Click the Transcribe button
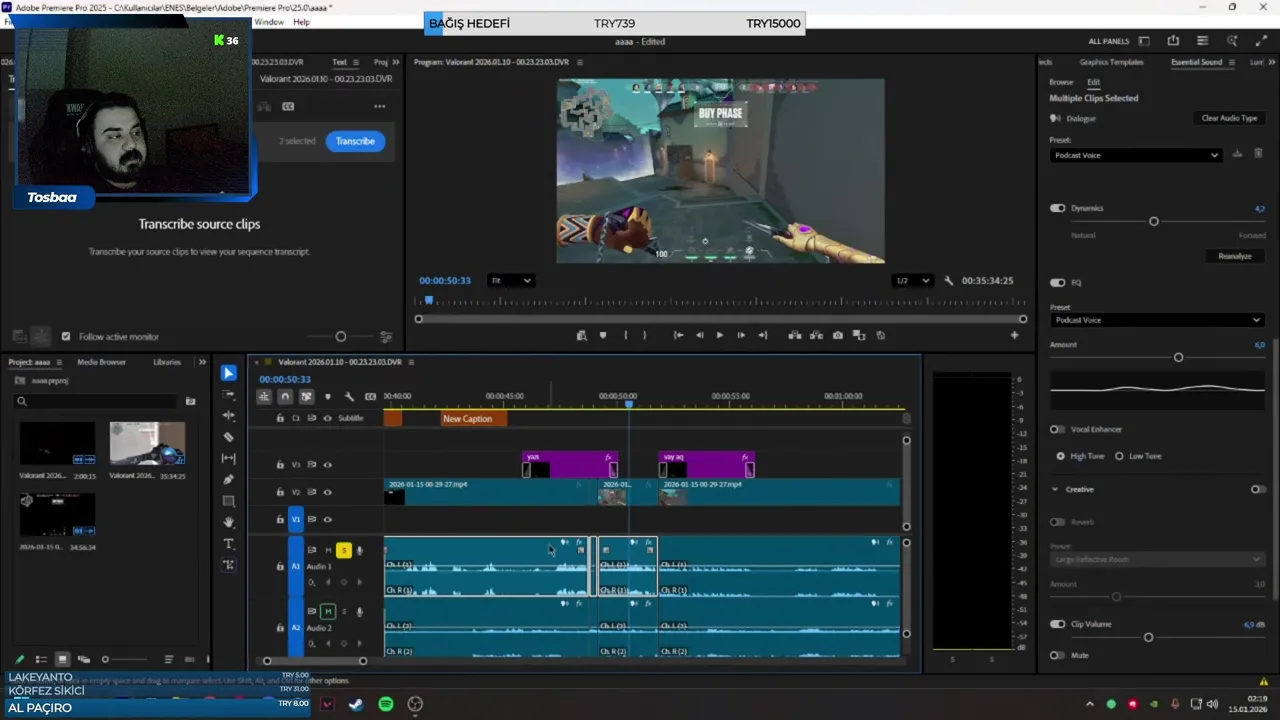Image resolution: width=1280 pixels, height=720 pixels. click(355, 141)
